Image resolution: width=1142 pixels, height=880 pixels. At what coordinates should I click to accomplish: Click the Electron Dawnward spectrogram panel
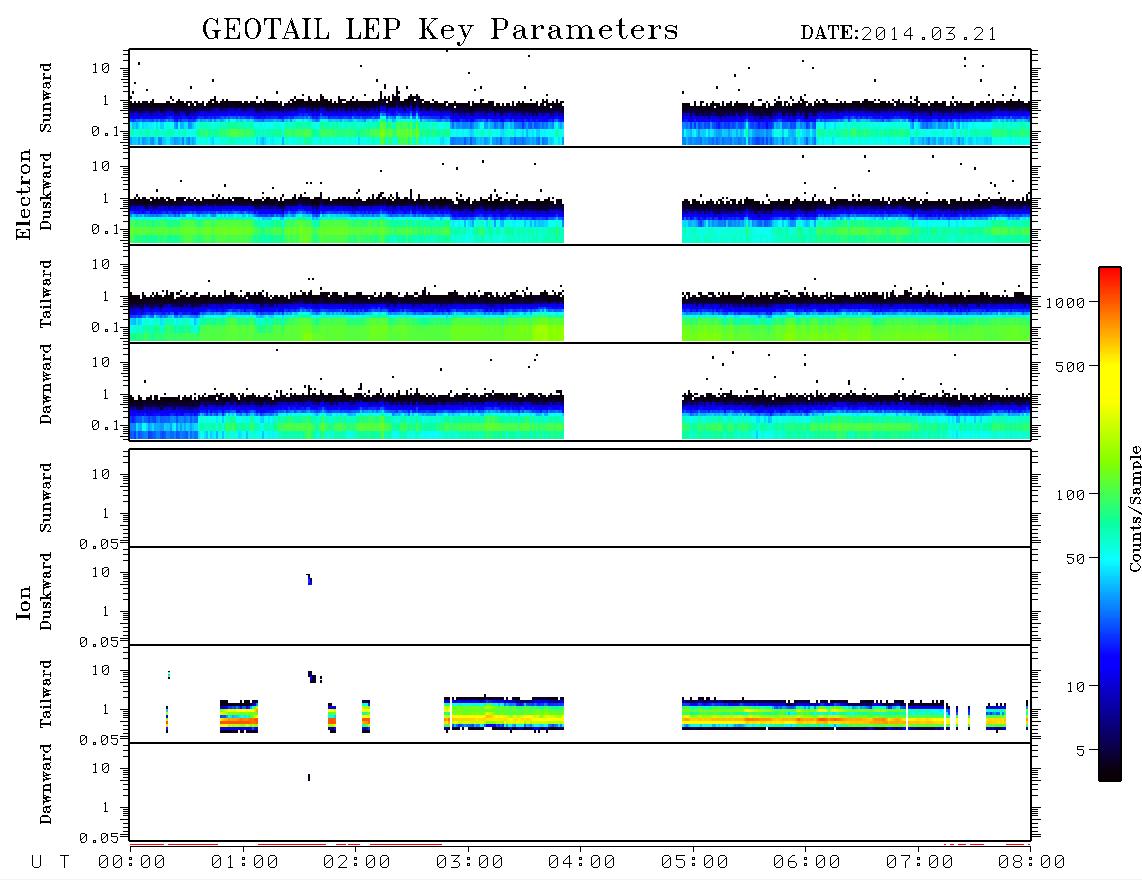[x=580, y=391]
